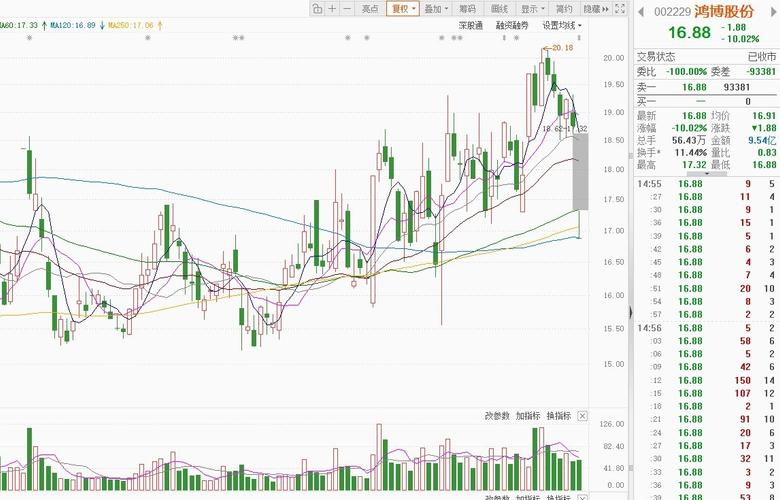Click 最高 value 17.32
Viewport: 780px width, 500px height.
(694, 165)
